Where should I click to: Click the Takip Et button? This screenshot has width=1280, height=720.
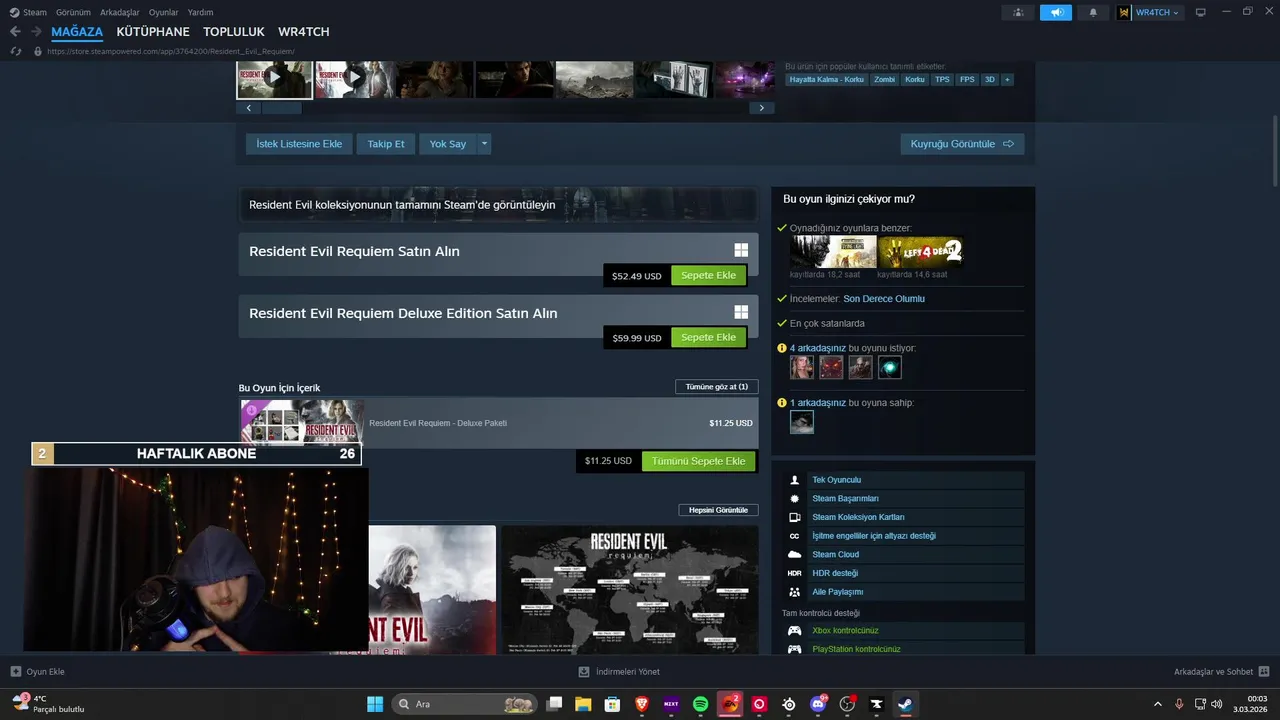point(386,144)
